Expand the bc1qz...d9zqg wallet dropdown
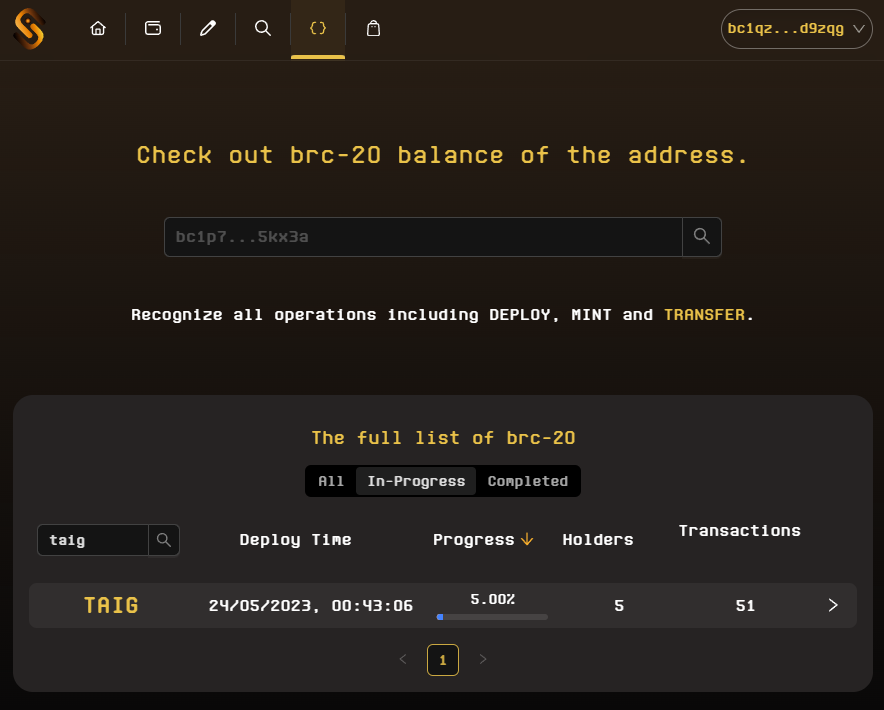The height and width of the screenshot is (710, 884). (796, 29)
